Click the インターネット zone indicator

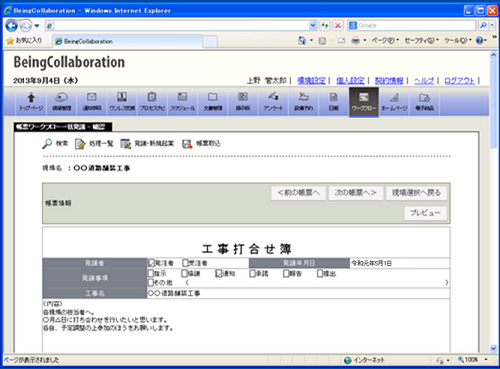[364, 360]
